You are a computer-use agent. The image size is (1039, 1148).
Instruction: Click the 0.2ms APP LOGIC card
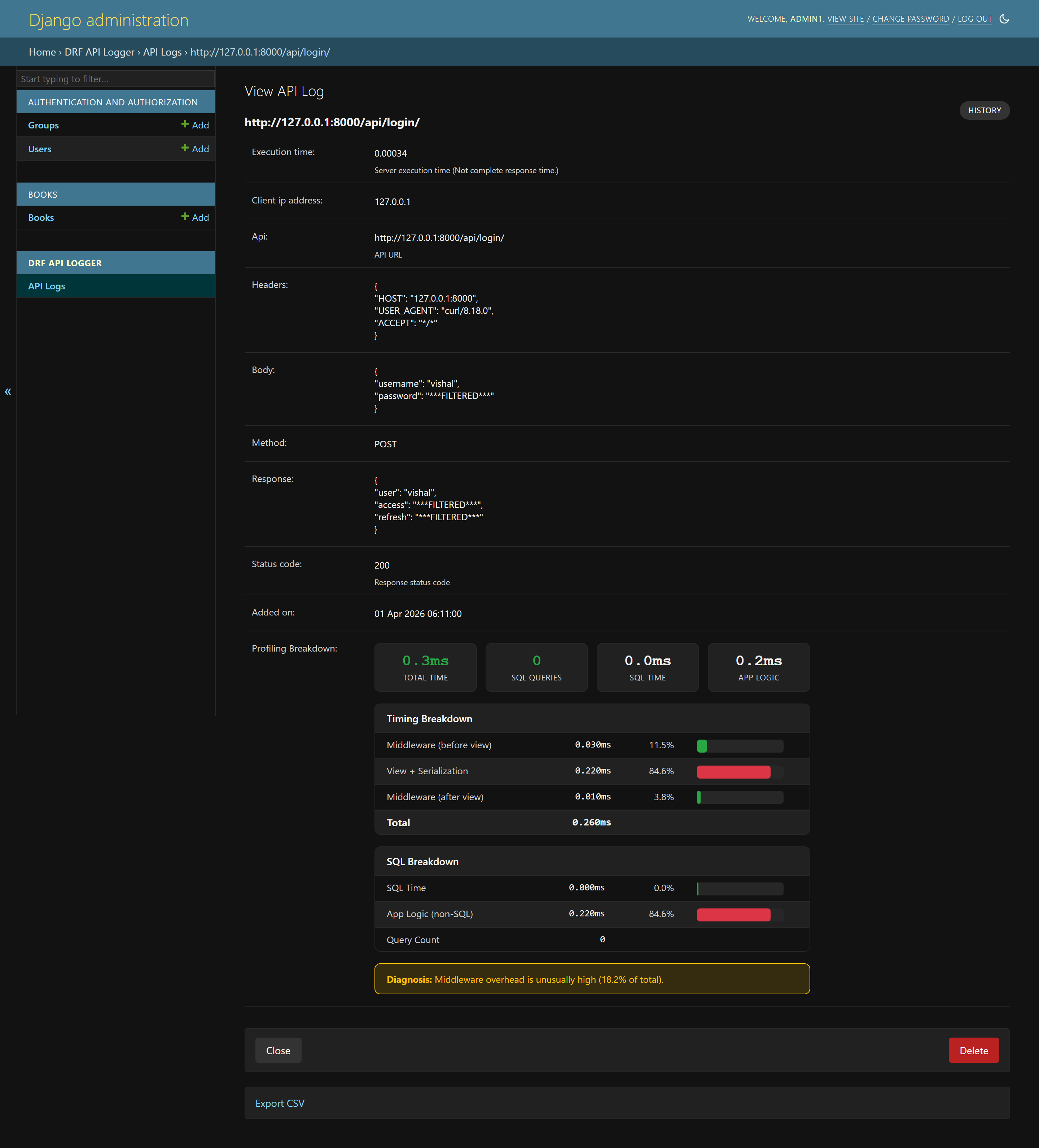[758, 667]
